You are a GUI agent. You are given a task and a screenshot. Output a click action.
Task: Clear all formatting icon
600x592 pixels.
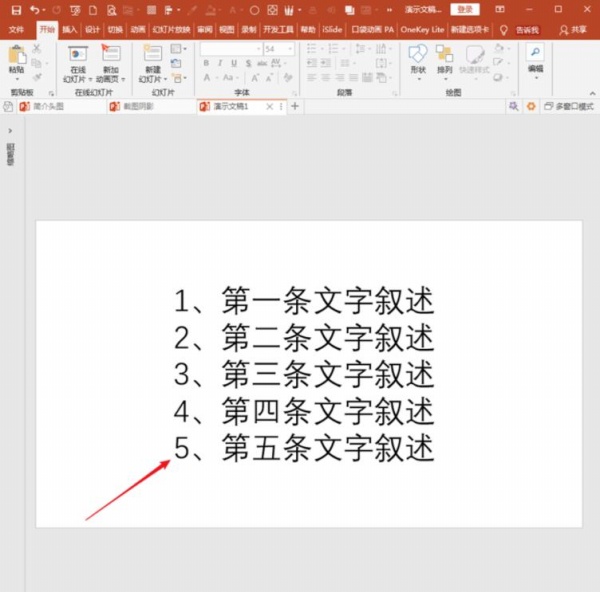pyautogui.click(x=288, y=78)
